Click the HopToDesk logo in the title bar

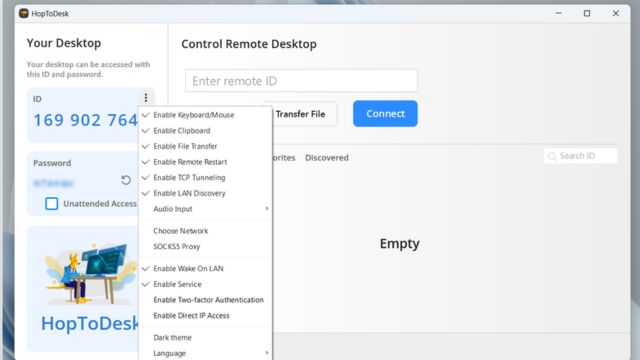[x=24, y=13]
